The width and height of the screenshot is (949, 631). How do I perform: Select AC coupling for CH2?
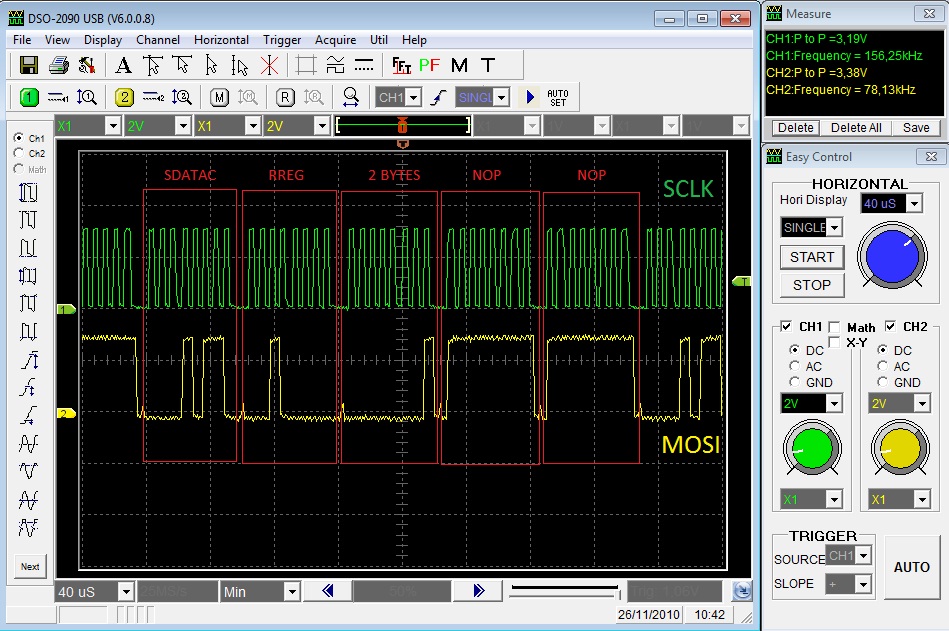882,366
